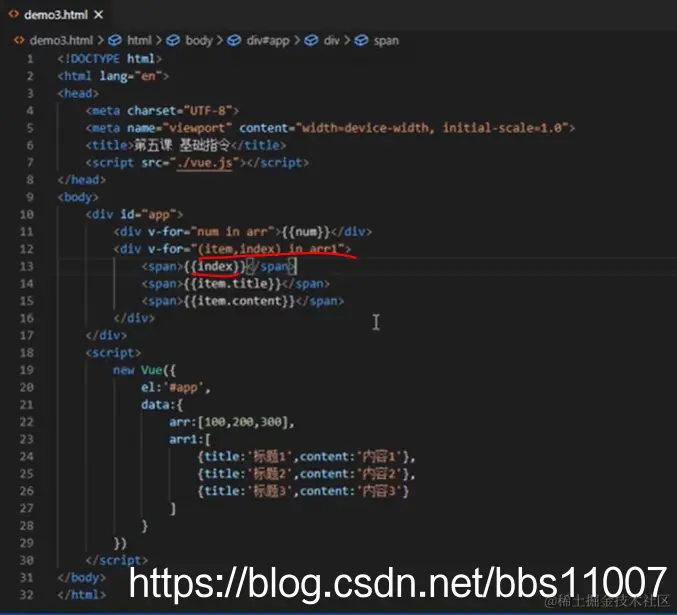Image resolution: width=677 pixels, height=615 pixels.
Task: Click the symbol icon beside span breadcrumb
Action: click(x=361, y=41)
